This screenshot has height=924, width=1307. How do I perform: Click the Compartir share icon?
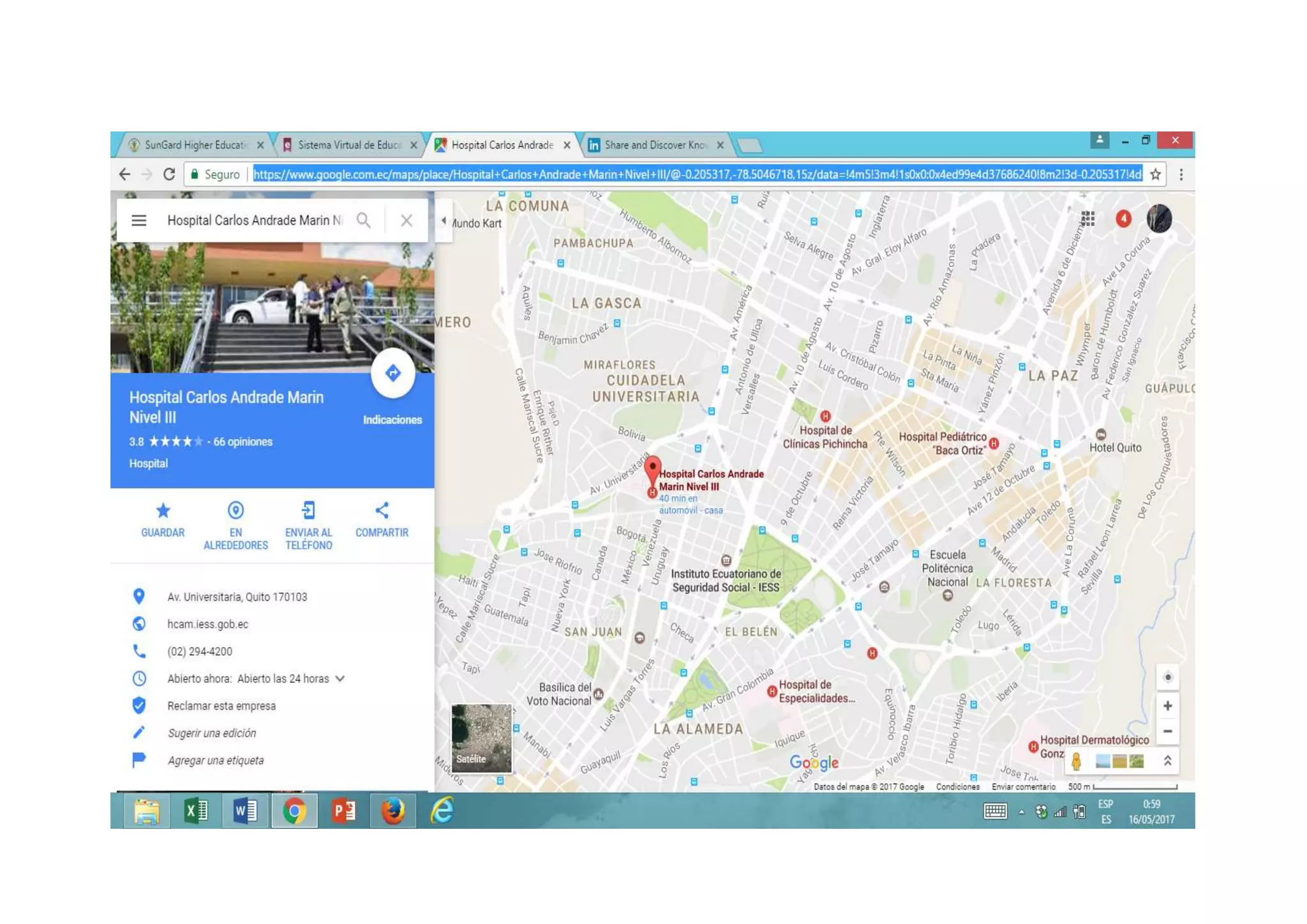click(x=382, y=510)
